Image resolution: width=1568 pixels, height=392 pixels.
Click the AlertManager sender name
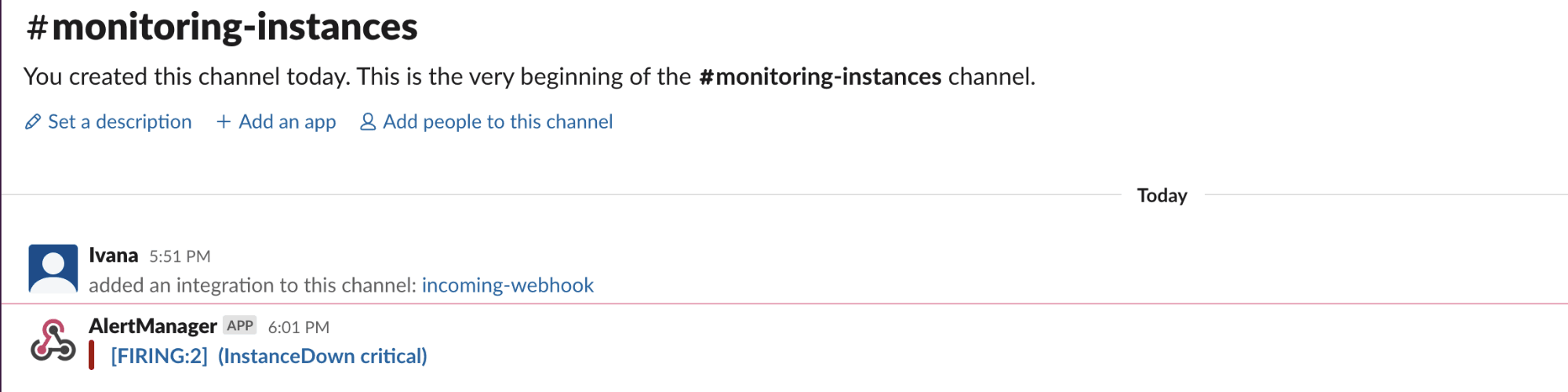coord(152,326)
